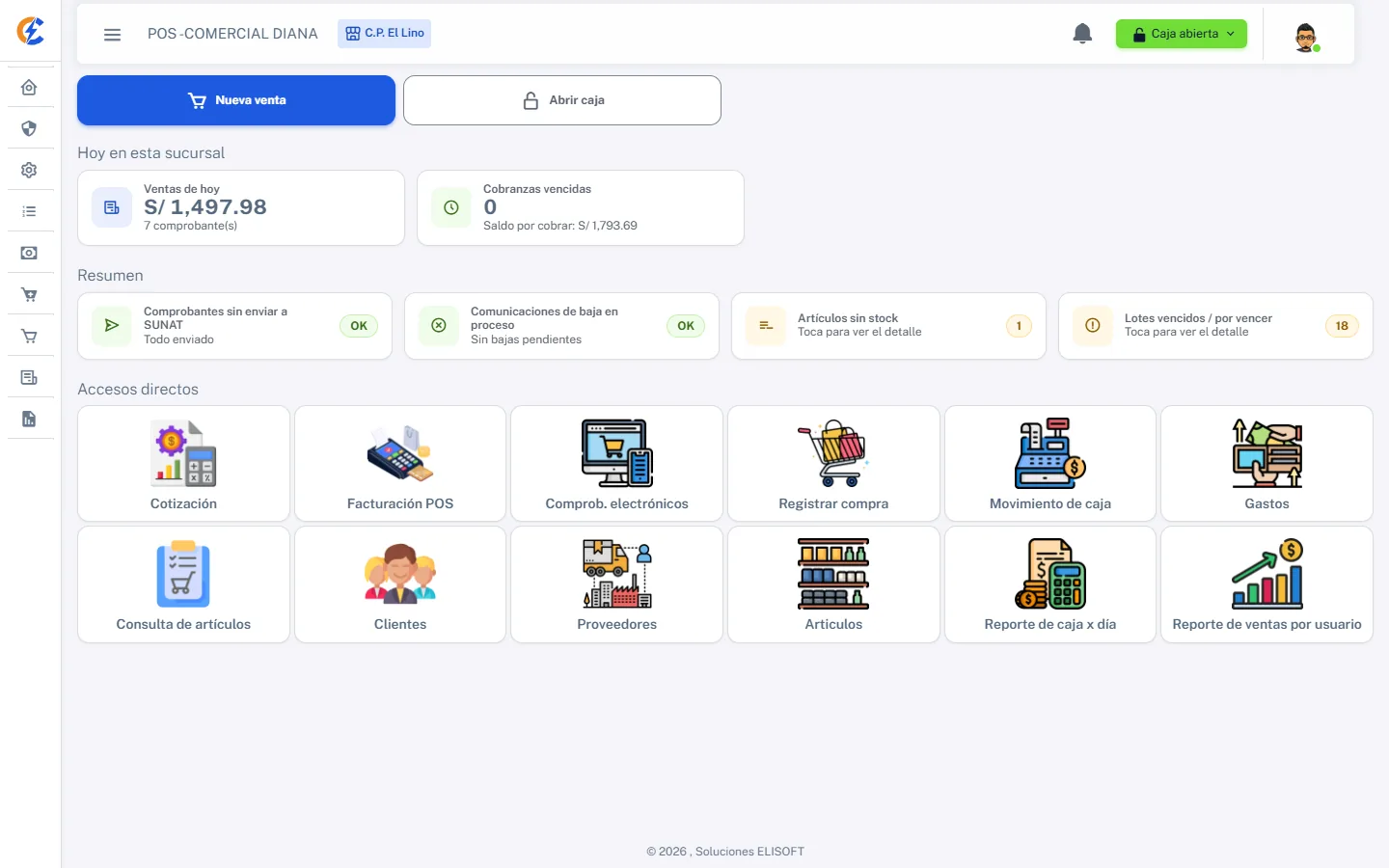Open the Cotización shortcut
Image resolution: width=1389 pixels, height=868 pixels.
[183, 464]
